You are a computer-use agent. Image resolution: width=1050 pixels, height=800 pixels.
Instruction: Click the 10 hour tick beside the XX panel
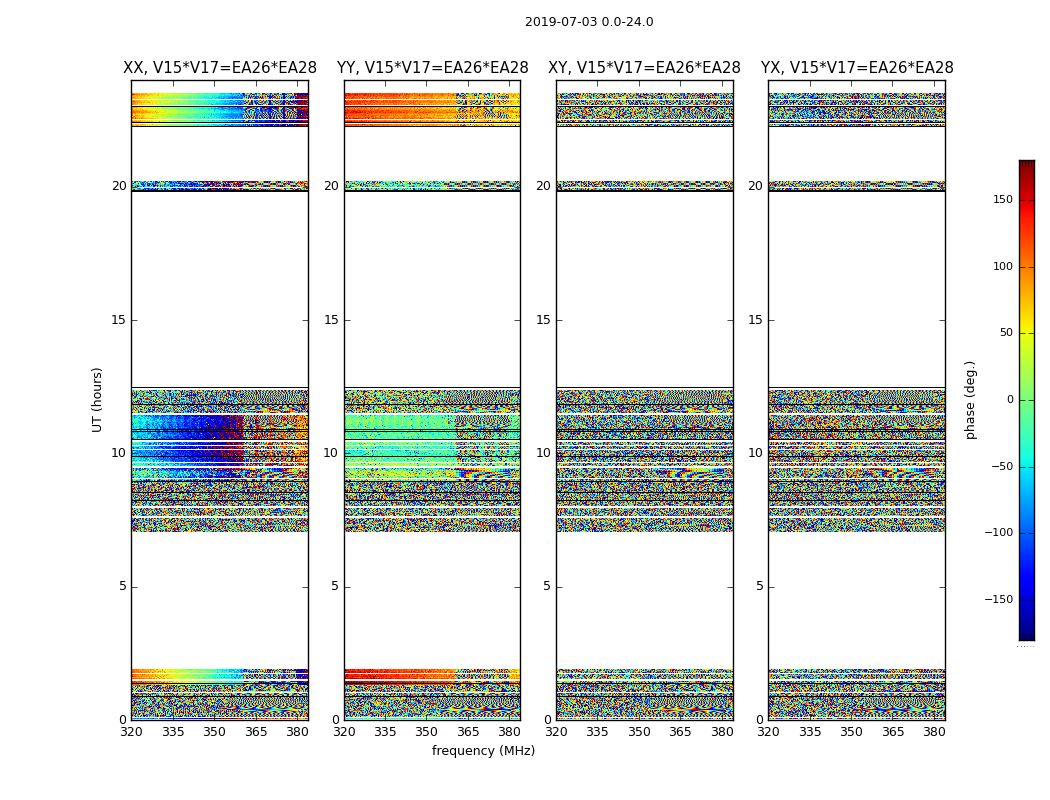[119, 453]
